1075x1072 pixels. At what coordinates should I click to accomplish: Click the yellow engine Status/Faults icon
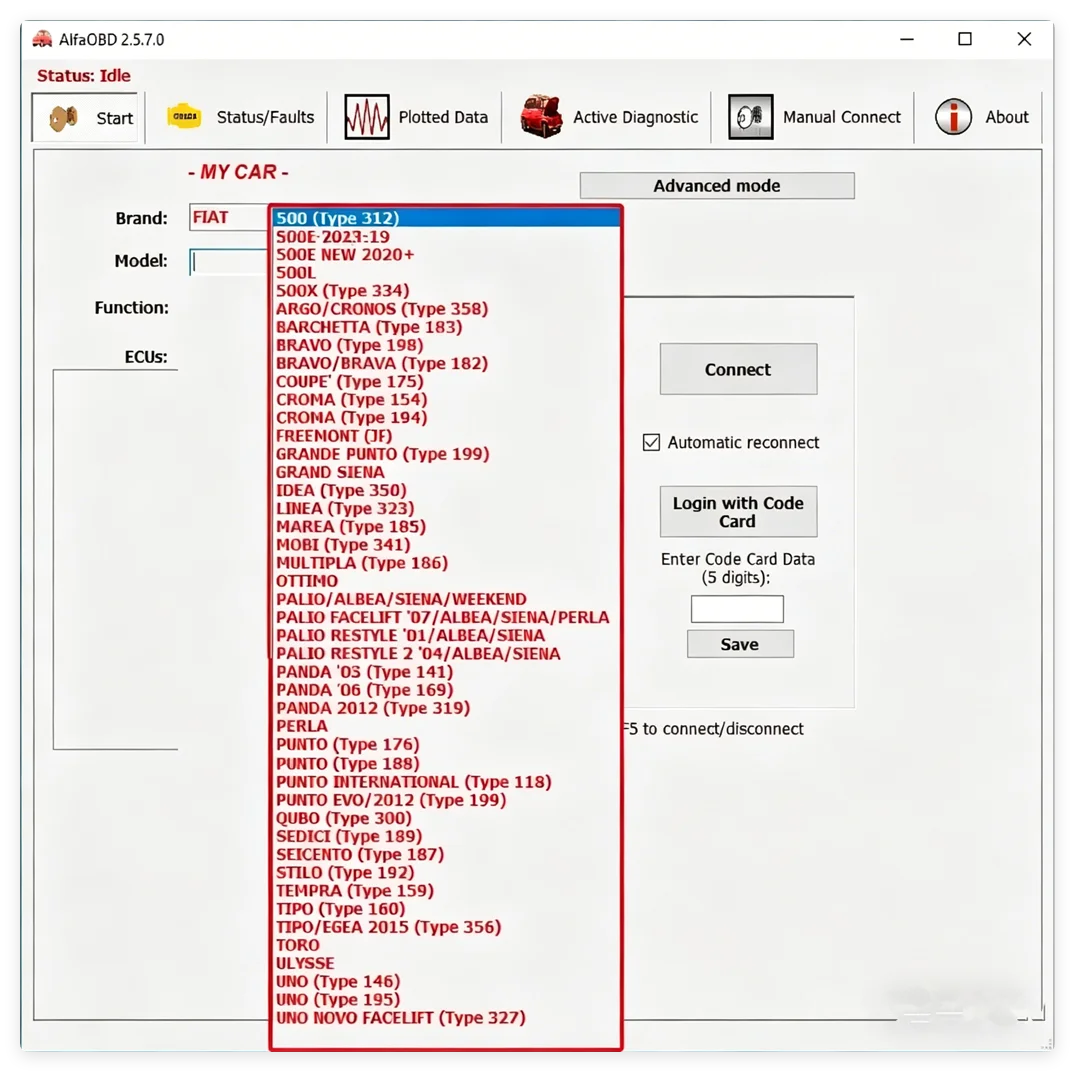pyautogui.click(x=184, y=117)
